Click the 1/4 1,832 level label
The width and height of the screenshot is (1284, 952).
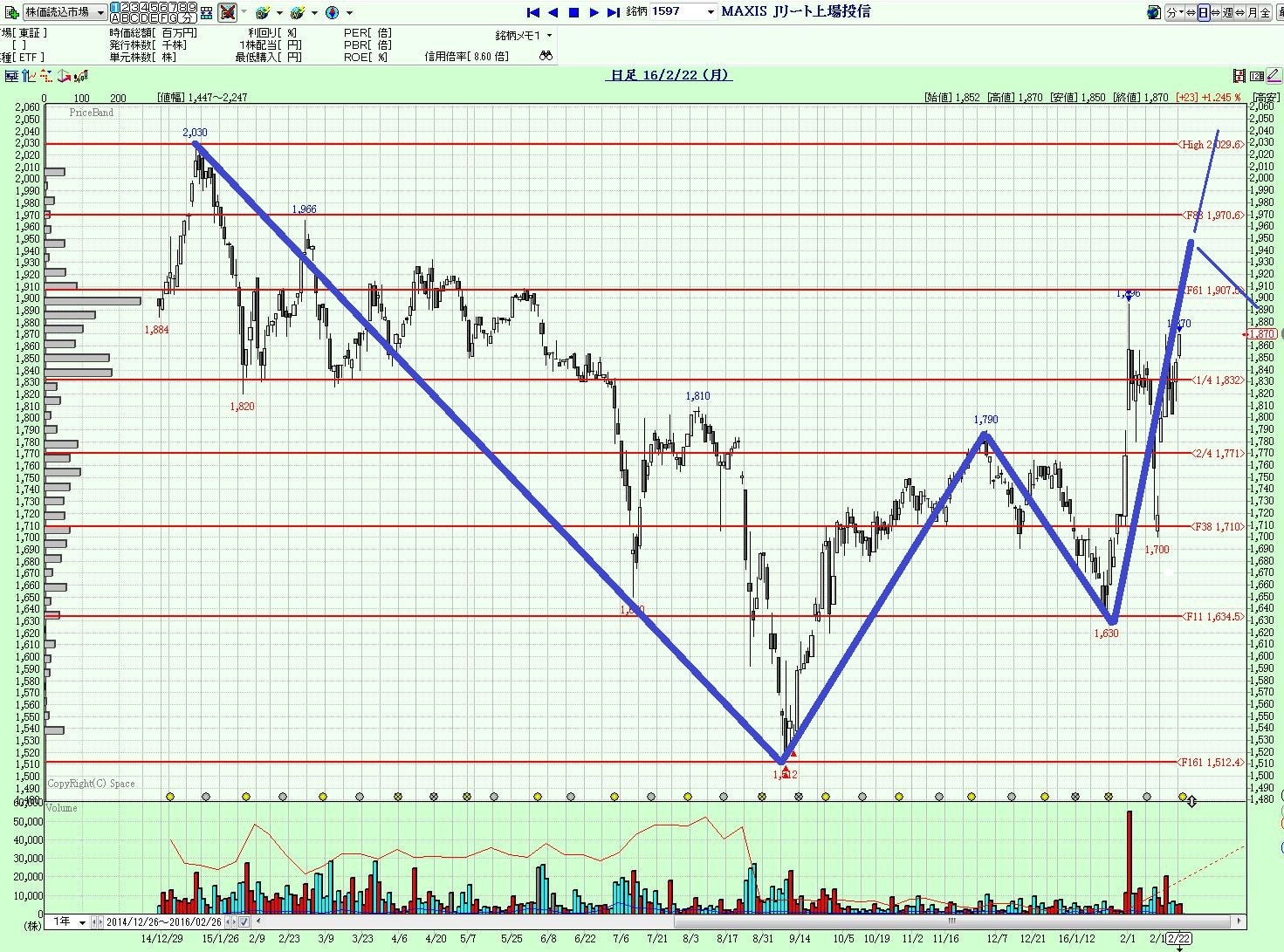(x=1217, y=380)
